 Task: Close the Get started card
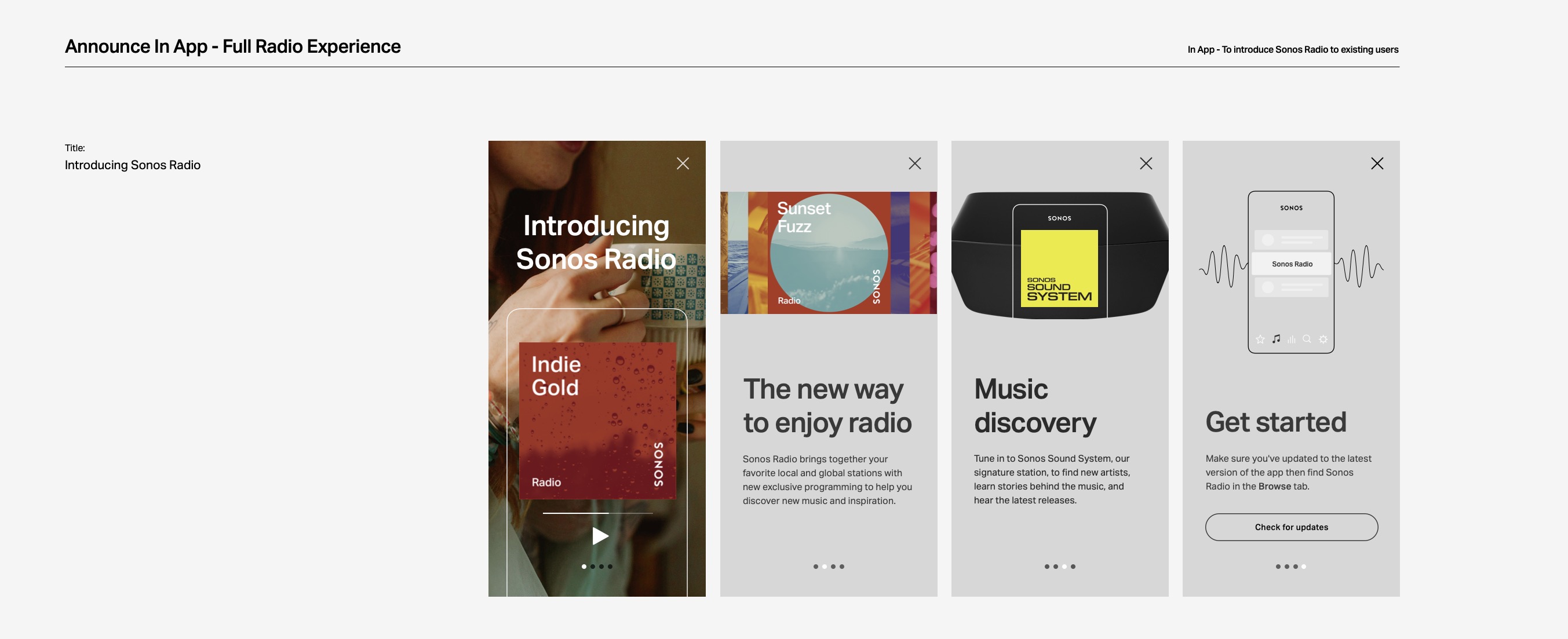point(1377,163)
